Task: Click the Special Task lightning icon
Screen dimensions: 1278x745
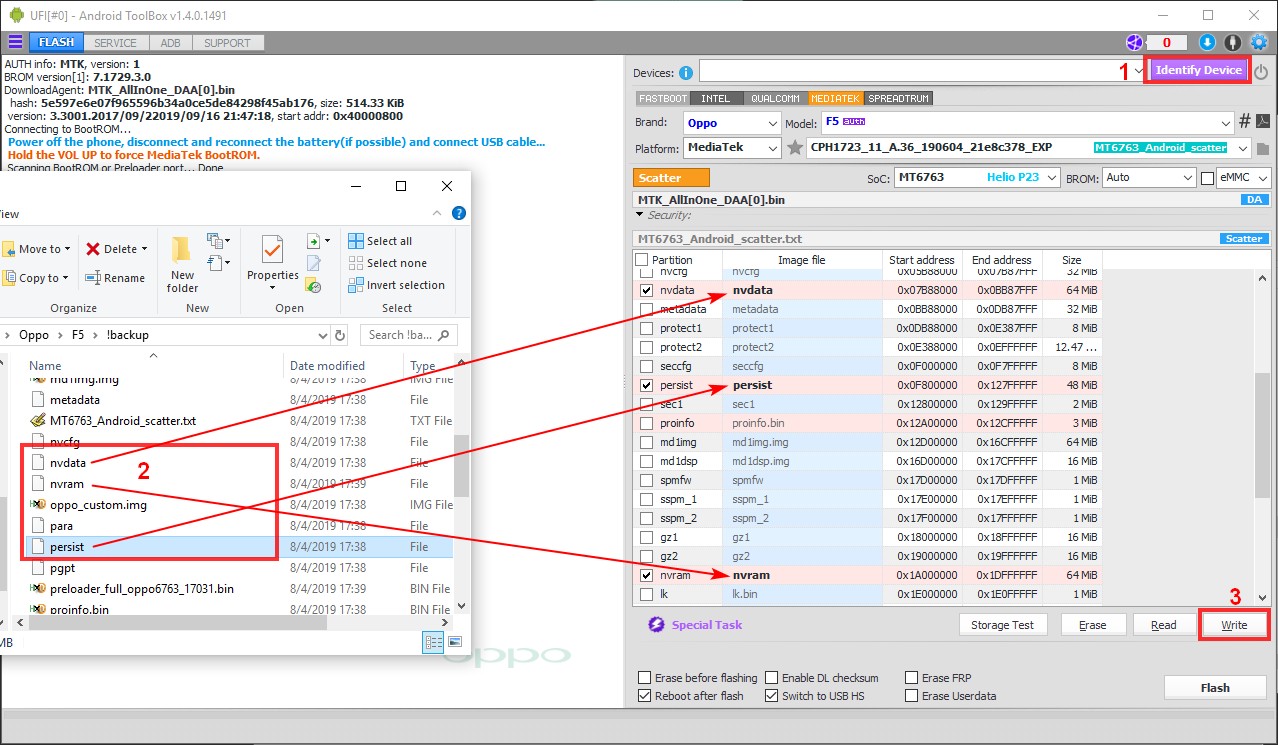Action: coord(656,624)
